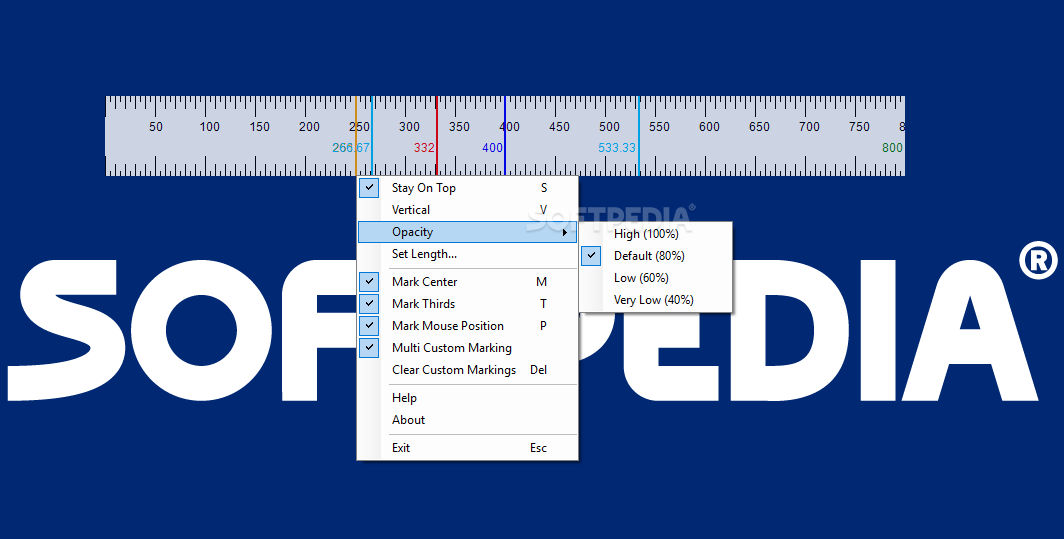Toggle the Mark Center checkmark
Image resolution: width=1064 pixels, height=539 pixels.
click(x=369, y=282)
